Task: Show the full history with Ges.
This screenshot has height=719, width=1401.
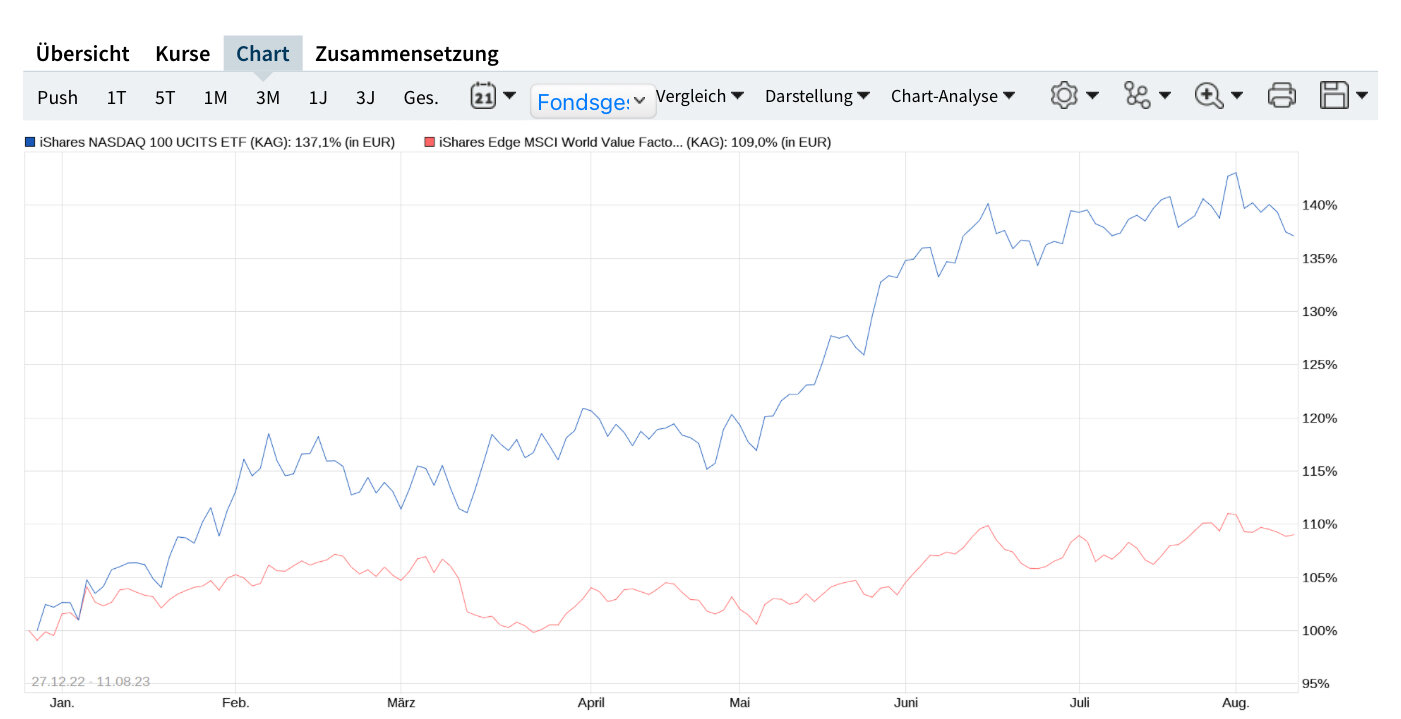Action: pos(420,97)
